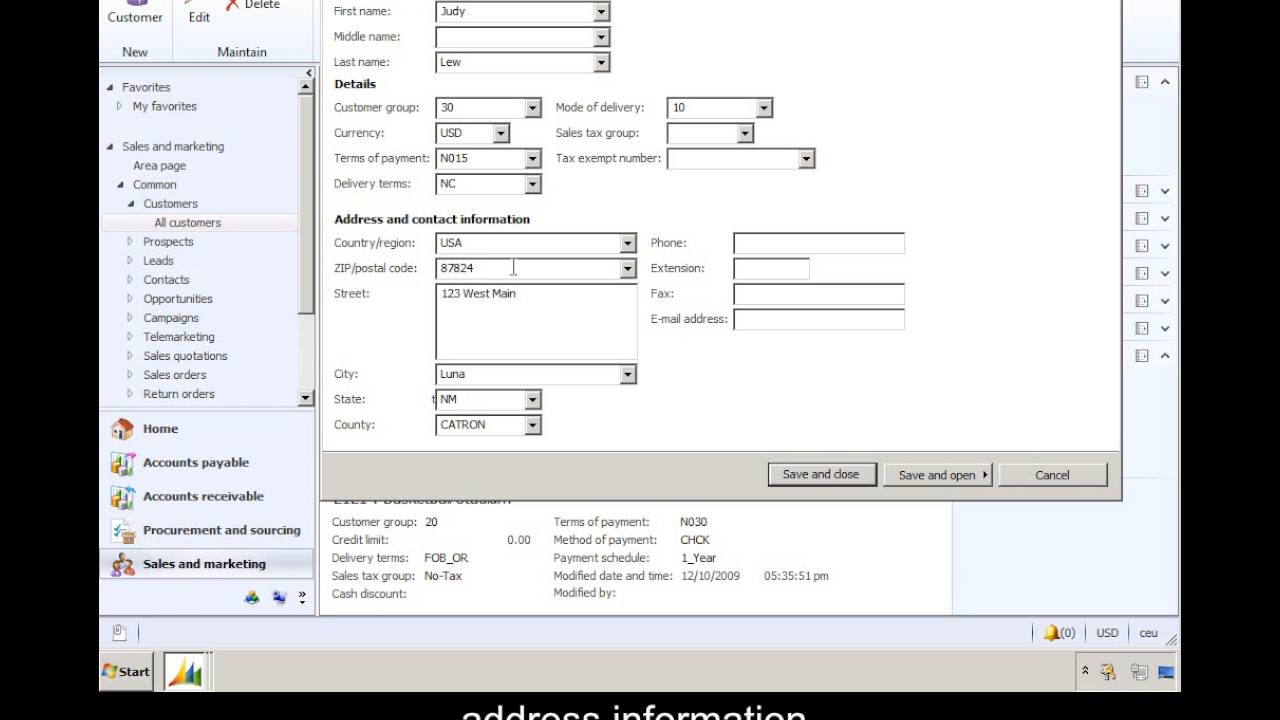This screenshot has height=720, width=1280.
Task: Open the Accounts receivable module icon
Action: point(122,497)
